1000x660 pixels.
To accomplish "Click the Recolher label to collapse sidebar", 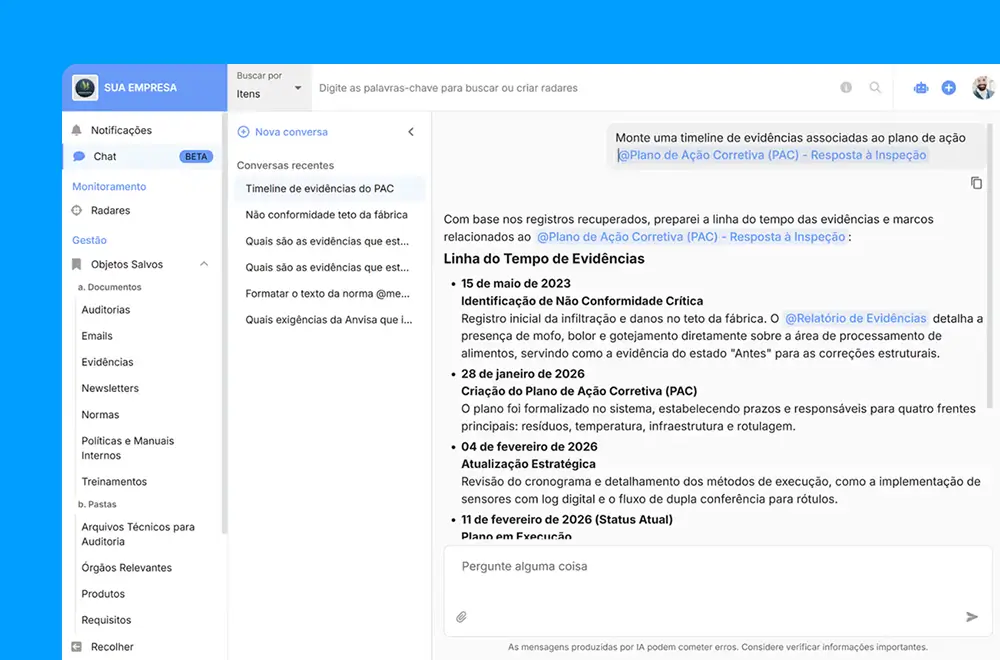I will (112, 647).
